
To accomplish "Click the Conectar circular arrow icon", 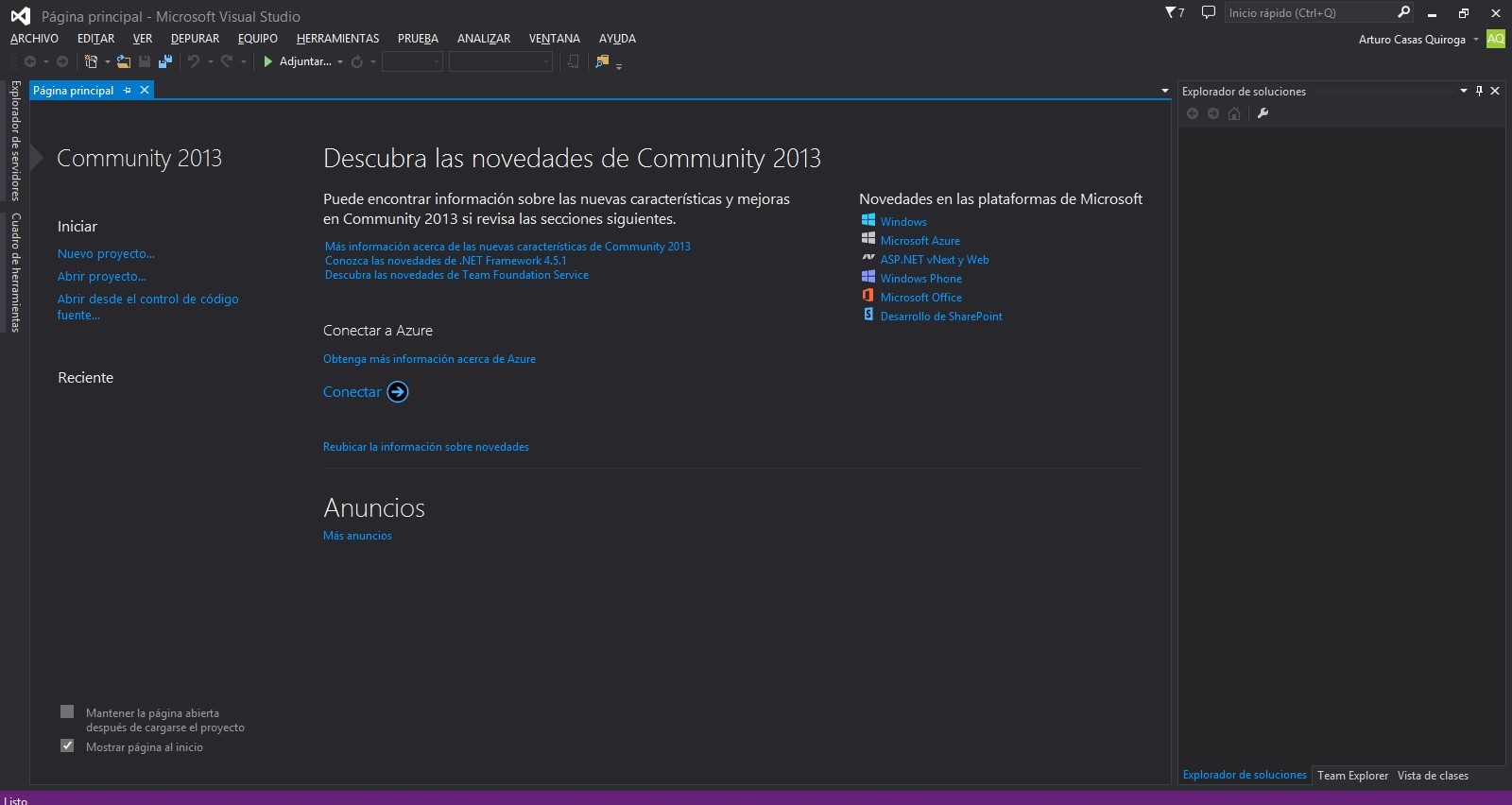I will click(398, 392).
